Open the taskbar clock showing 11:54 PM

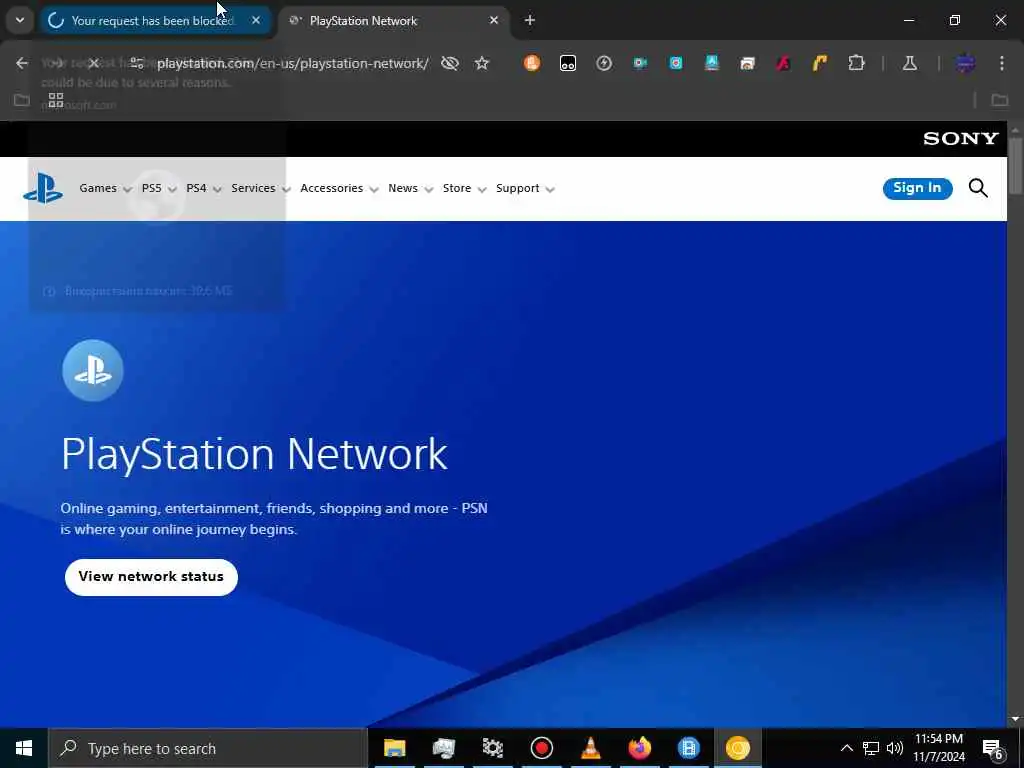pos(938,748)
